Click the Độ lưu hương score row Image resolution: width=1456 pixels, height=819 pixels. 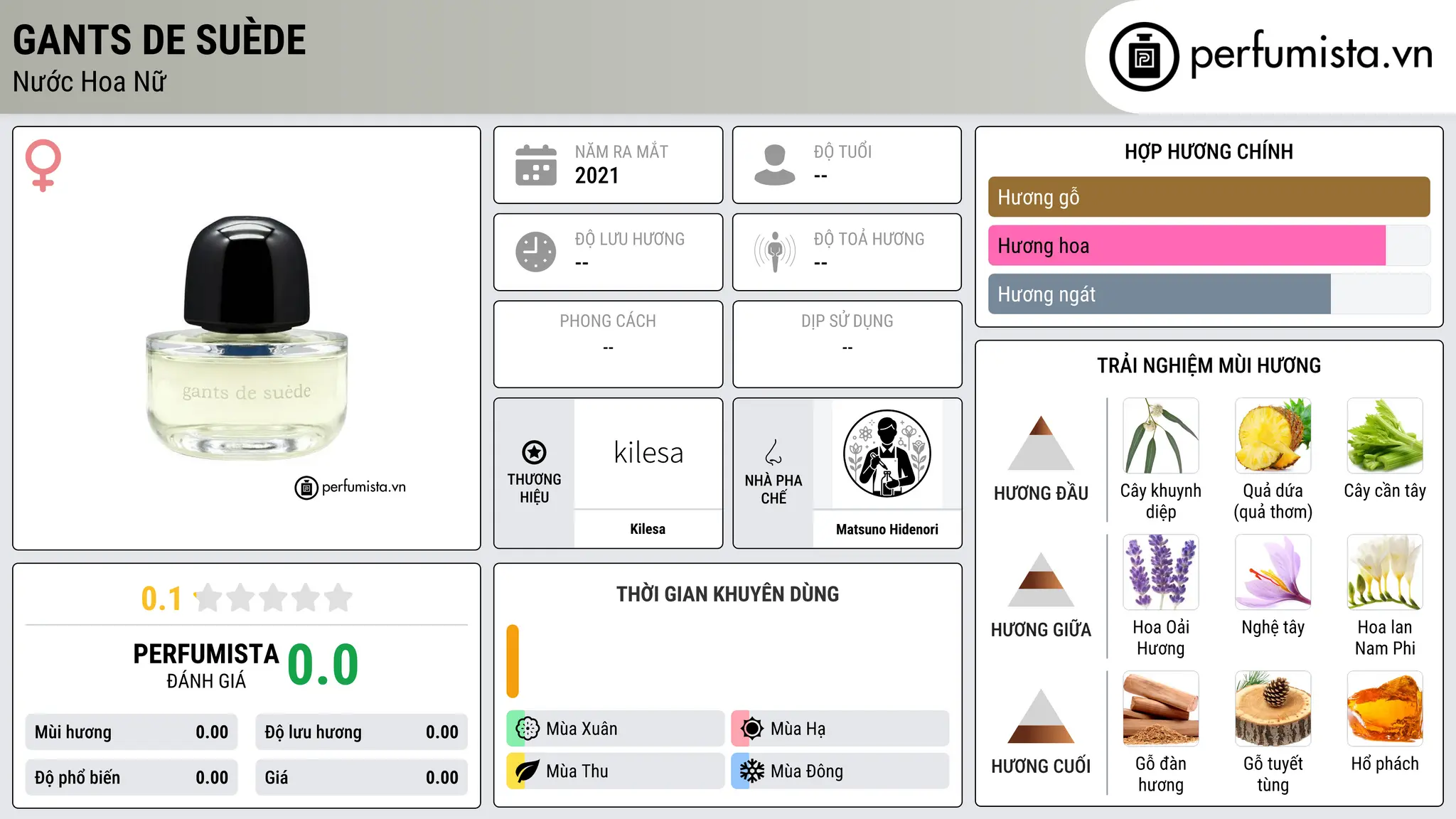click(x=361, y=732)
